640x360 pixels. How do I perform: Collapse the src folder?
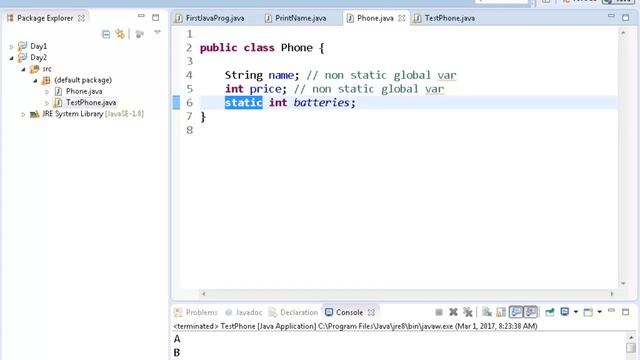[x=23, y=69]
